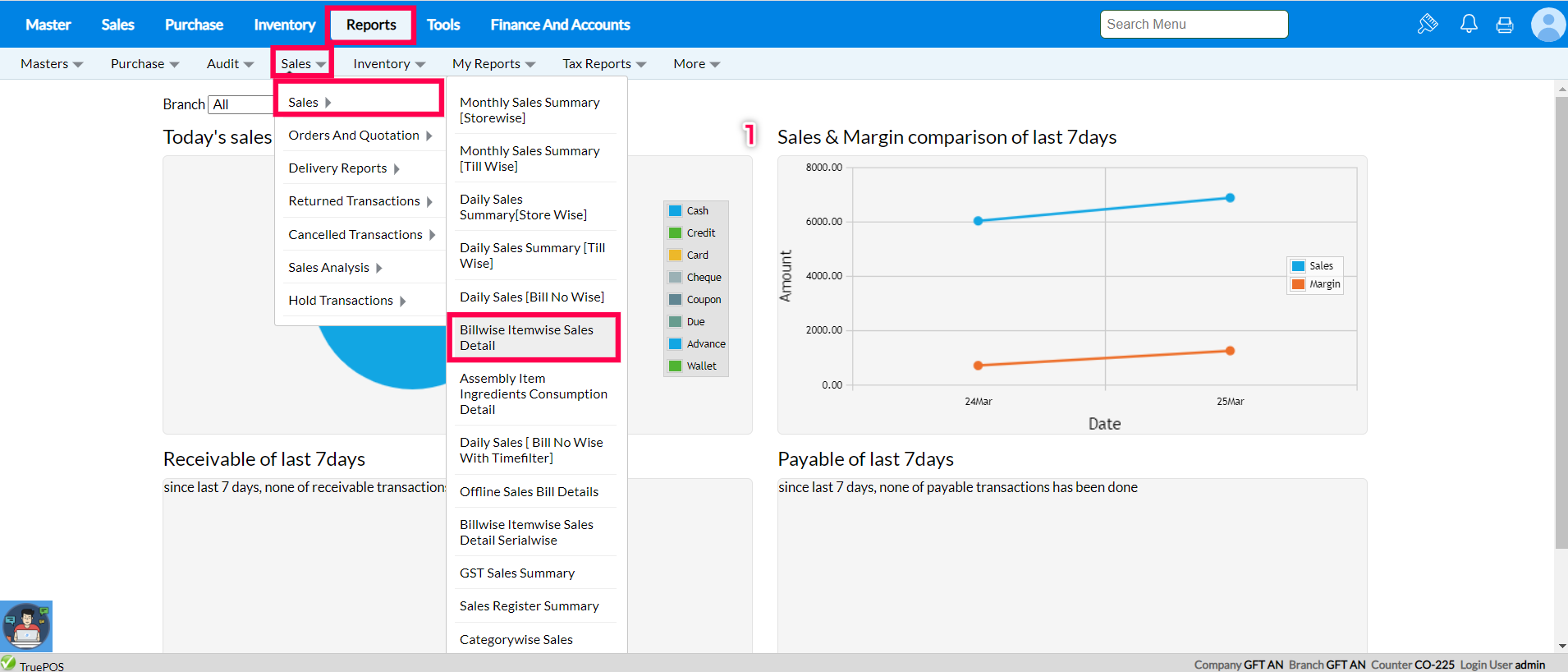
Task: Open GST Sales Summary report
Action: pyautogui.click(x=517, y=573)
